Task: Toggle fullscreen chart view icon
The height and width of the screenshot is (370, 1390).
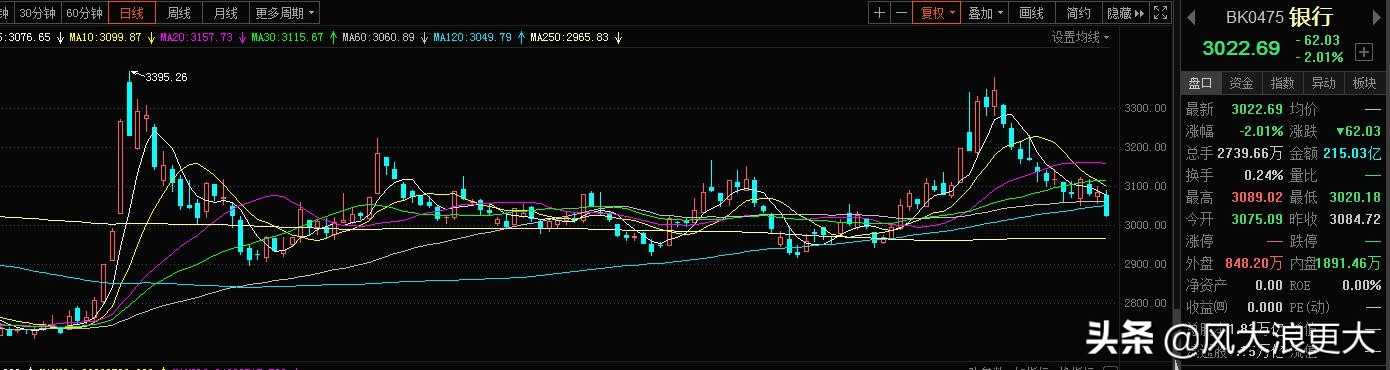Action: click(x=1161, y=13)
